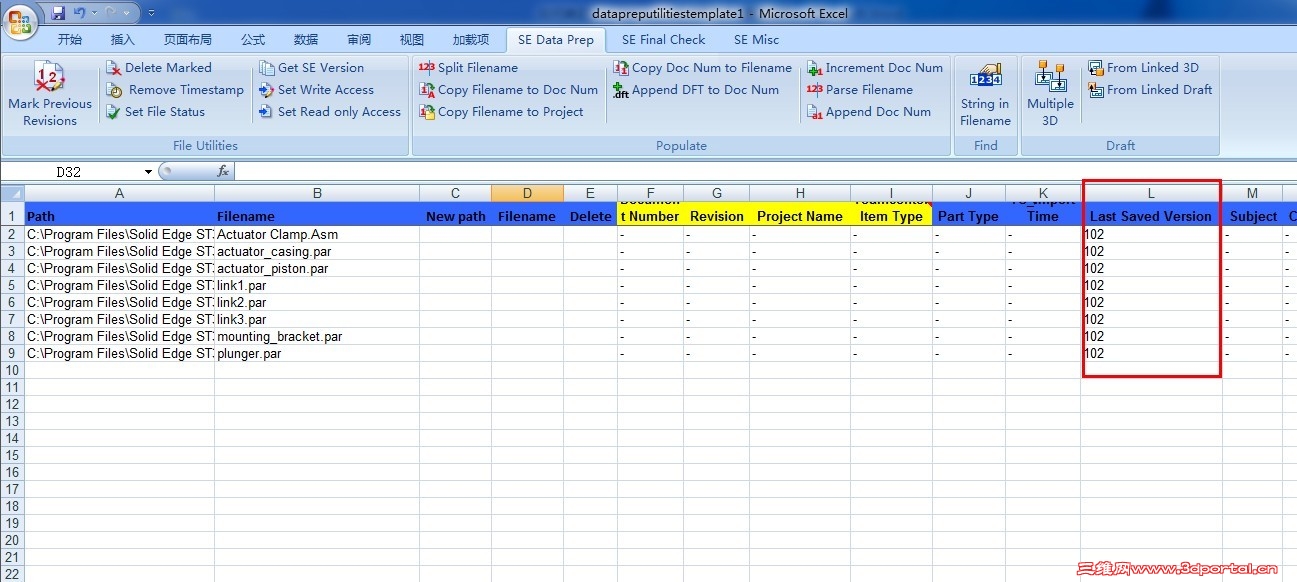Select cell link2.par
1297x582 pixels.
pos(317,302)
